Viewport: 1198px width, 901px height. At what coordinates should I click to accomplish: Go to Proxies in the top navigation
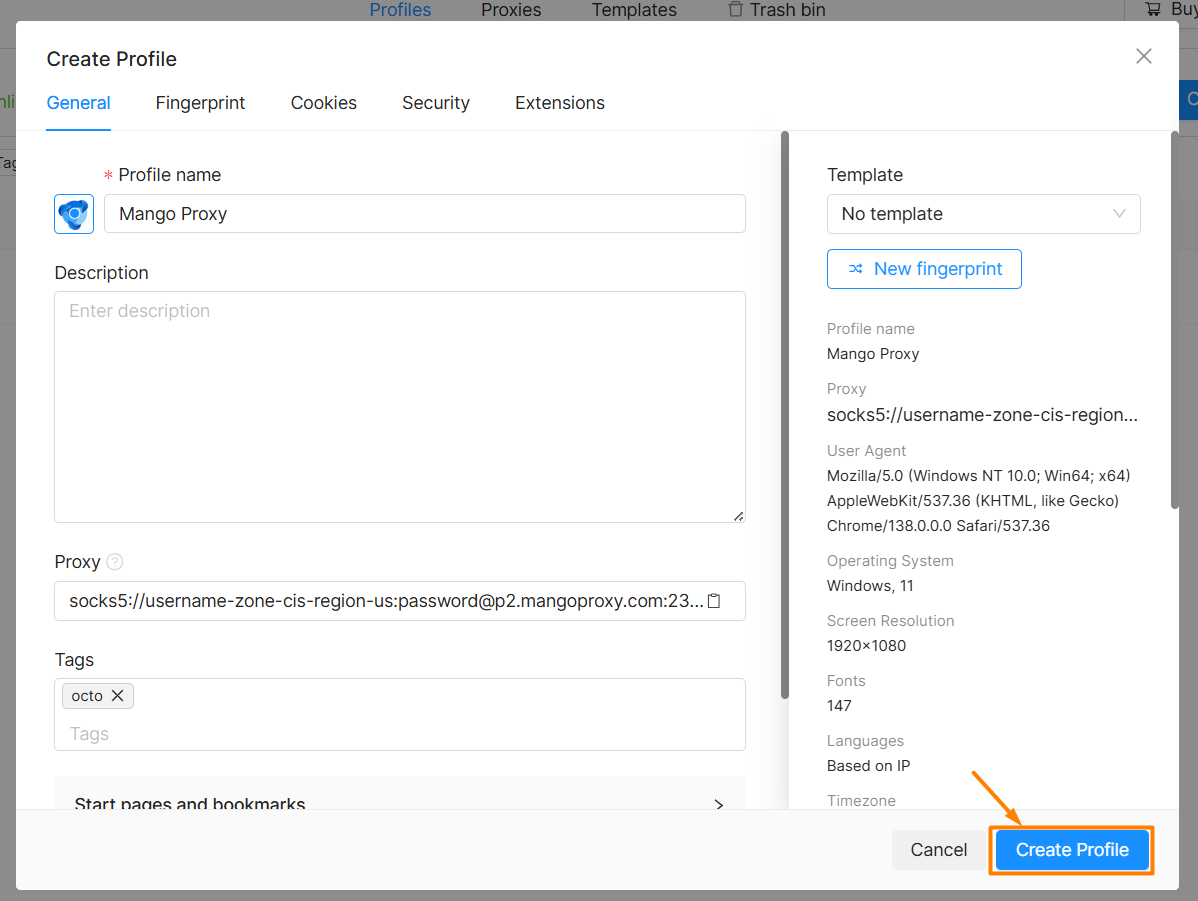511,10
